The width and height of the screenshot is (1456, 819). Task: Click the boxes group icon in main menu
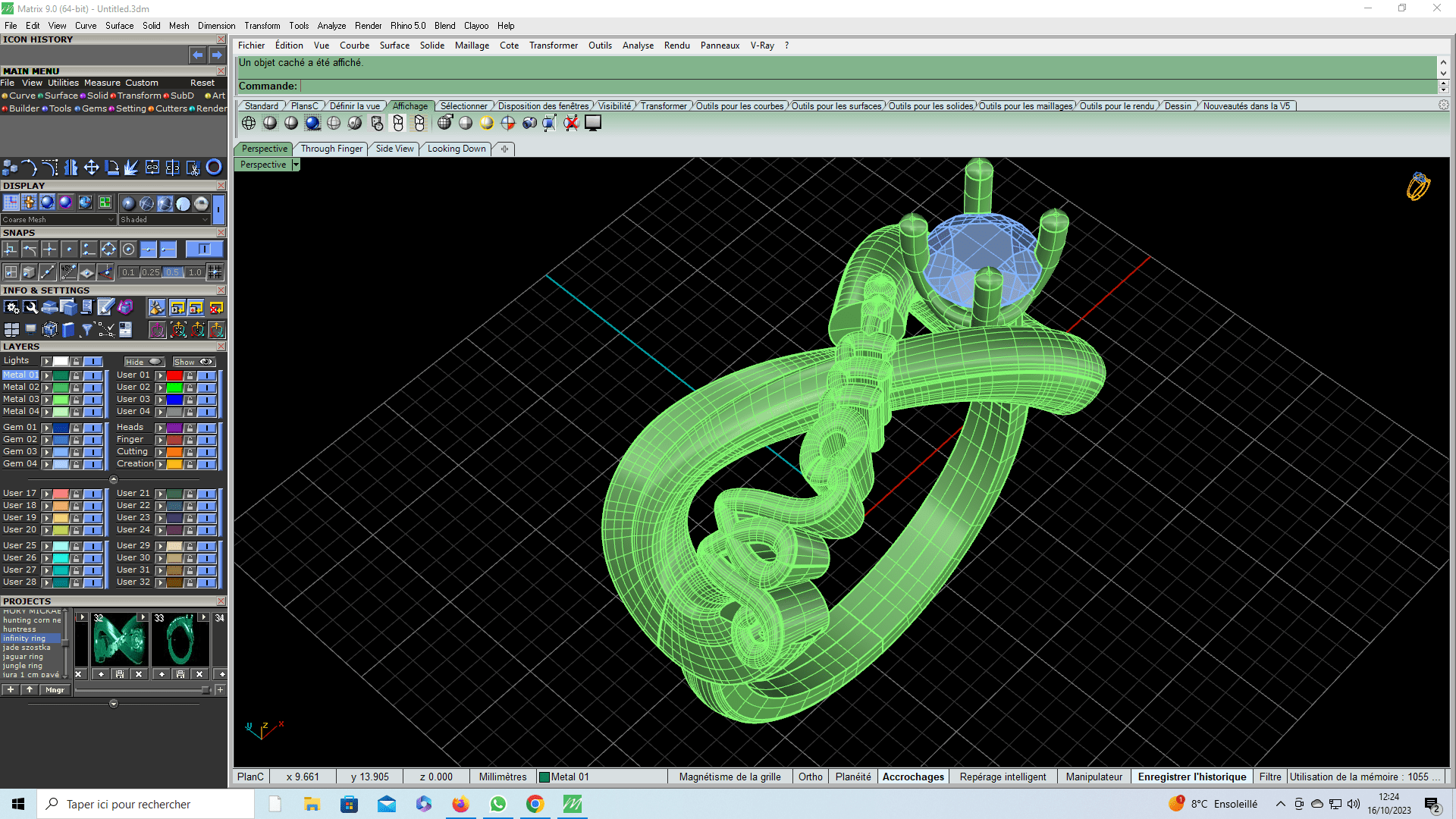[x=10, y=168]
